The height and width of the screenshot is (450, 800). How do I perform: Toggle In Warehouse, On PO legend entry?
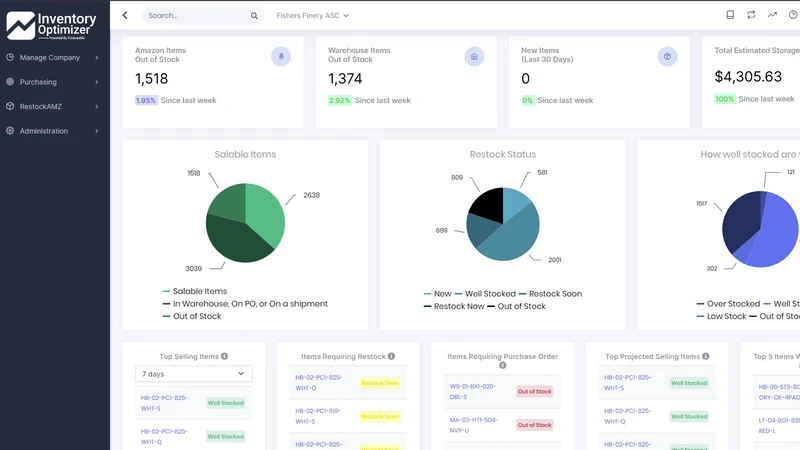click(245, 304)
